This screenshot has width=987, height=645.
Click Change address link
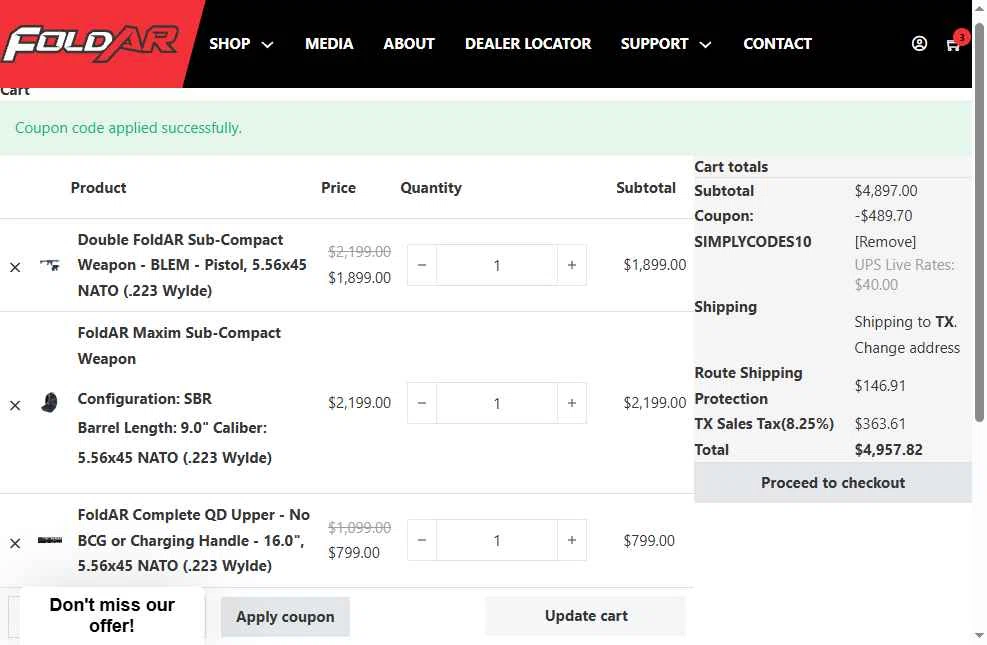[x=907, y=348]
